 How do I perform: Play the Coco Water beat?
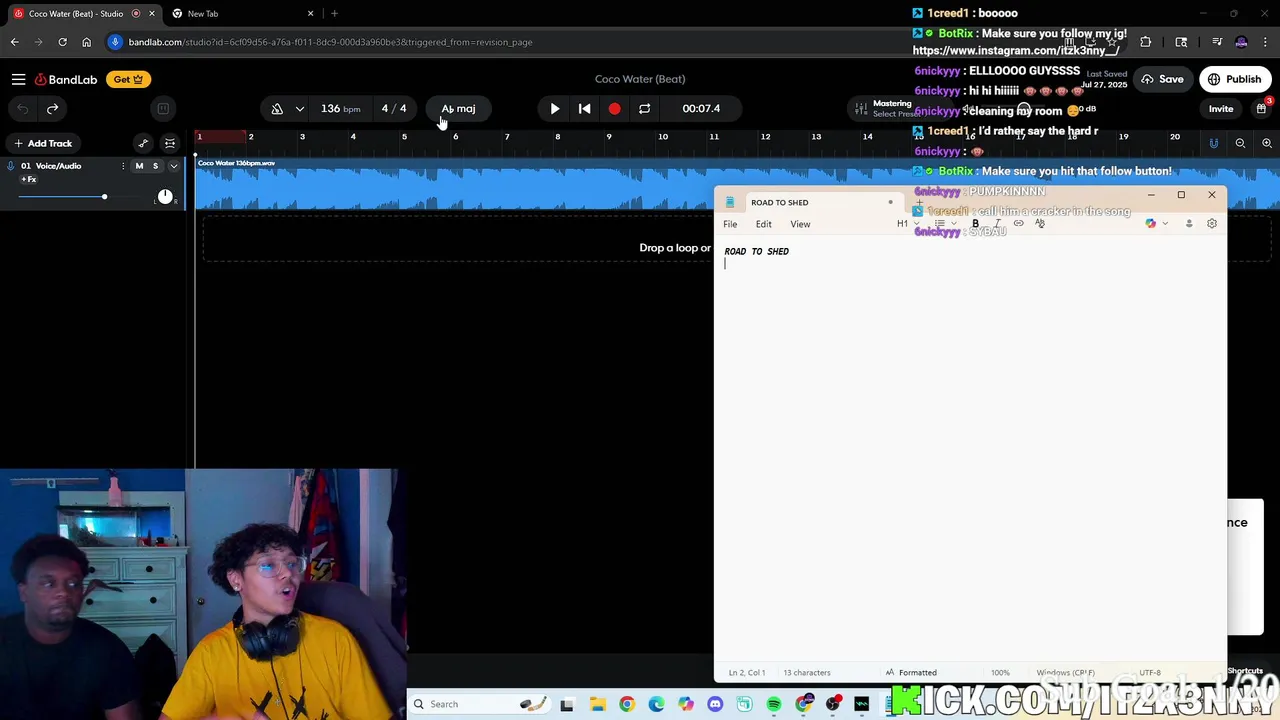coord(555,108)
